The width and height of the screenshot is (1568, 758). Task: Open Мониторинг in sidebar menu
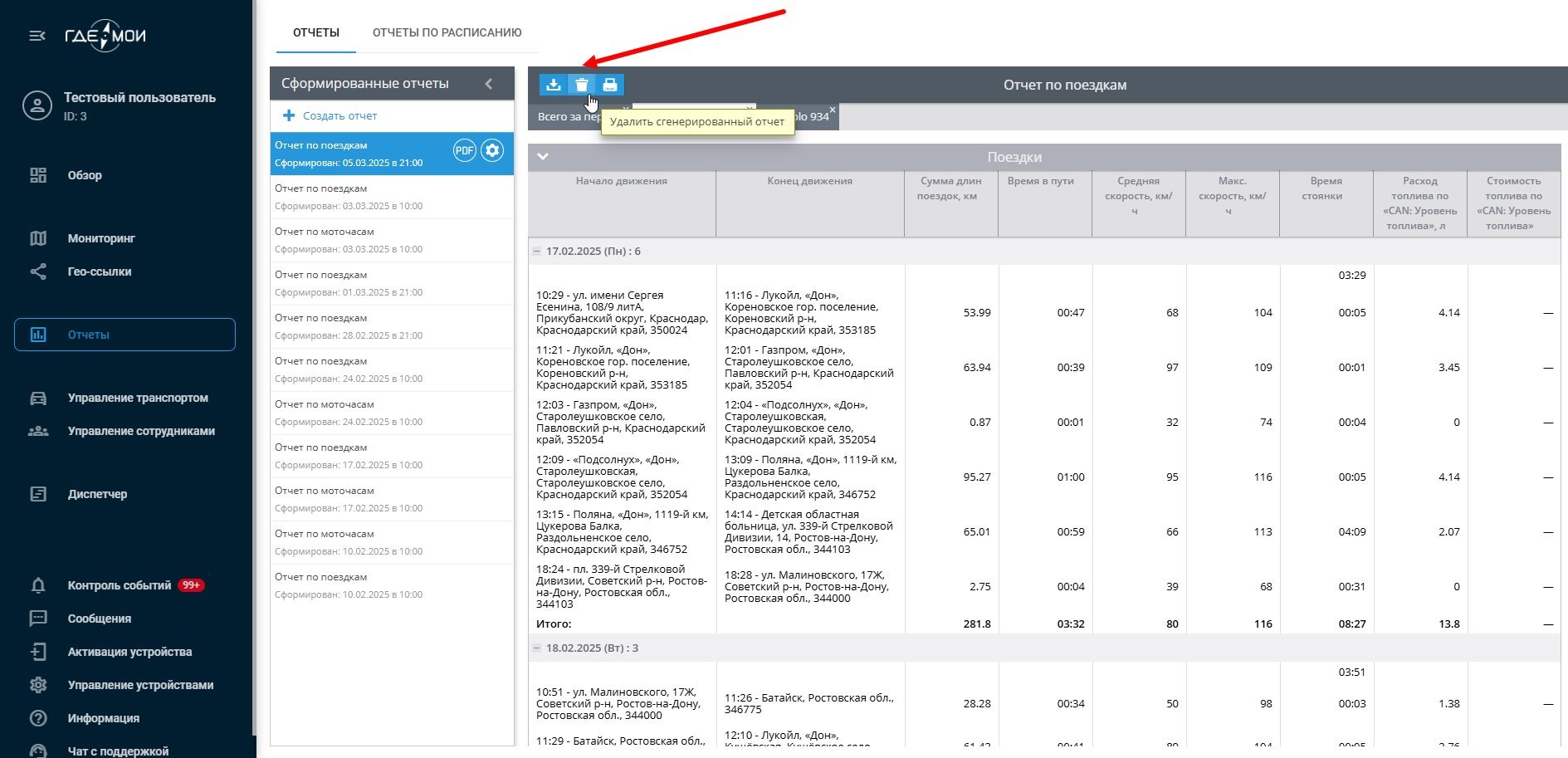101,238
